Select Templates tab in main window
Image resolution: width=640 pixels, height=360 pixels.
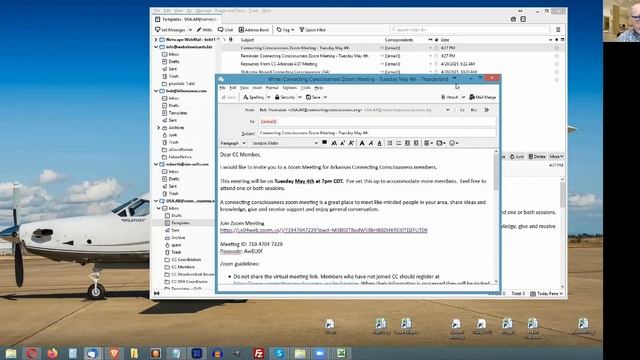pos(186,19)
